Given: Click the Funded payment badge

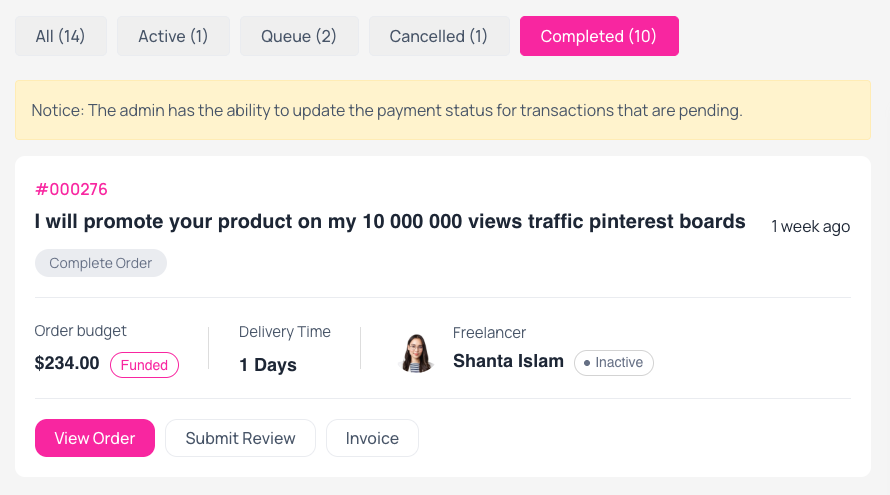Looking at the screenshot, I should (144, 365).
